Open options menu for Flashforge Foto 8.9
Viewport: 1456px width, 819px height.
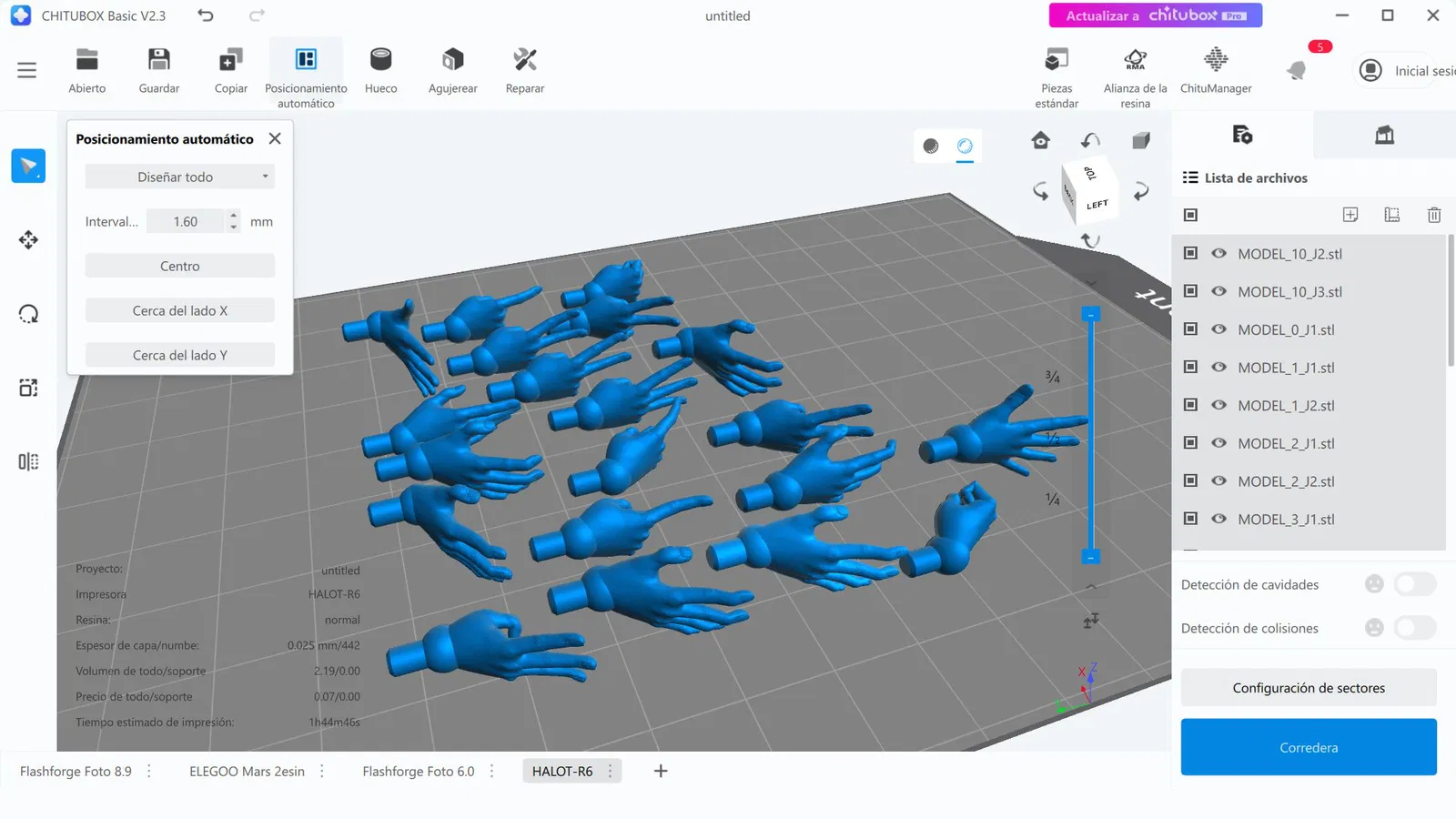pos(149,772)
